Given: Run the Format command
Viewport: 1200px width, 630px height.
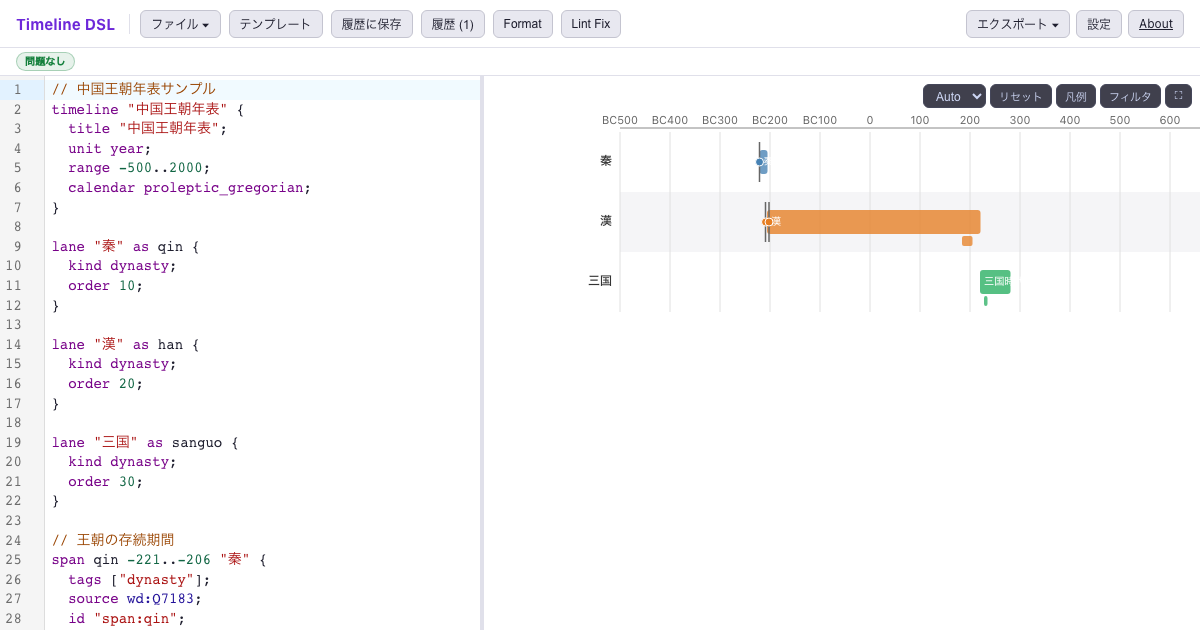Looking at the screenshot, I should click(523, 24).
